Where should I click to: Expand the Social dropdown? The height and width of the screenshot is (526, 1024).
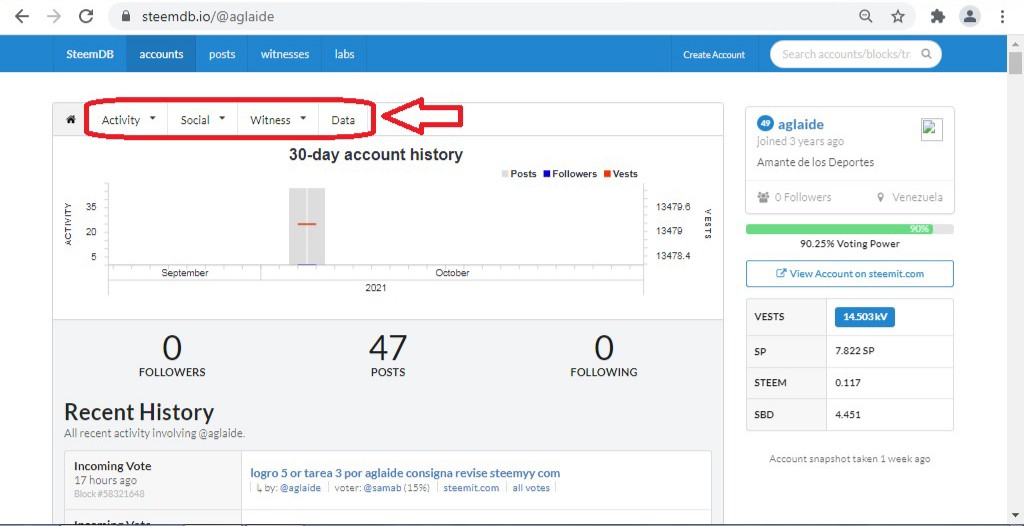(x=202, y=120)
